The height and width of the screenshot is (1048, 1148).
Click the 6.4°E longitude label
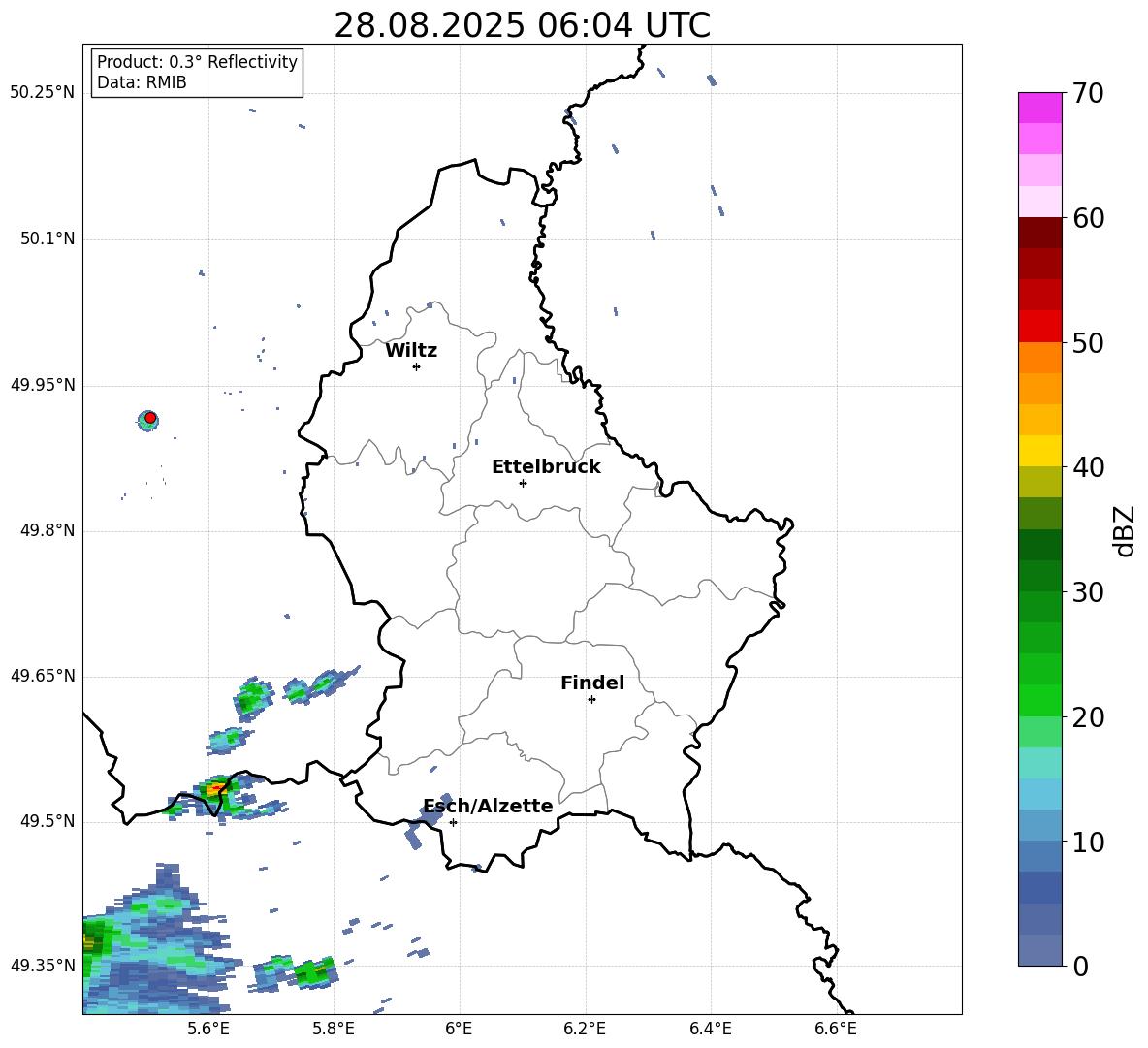click(710, 1029)
